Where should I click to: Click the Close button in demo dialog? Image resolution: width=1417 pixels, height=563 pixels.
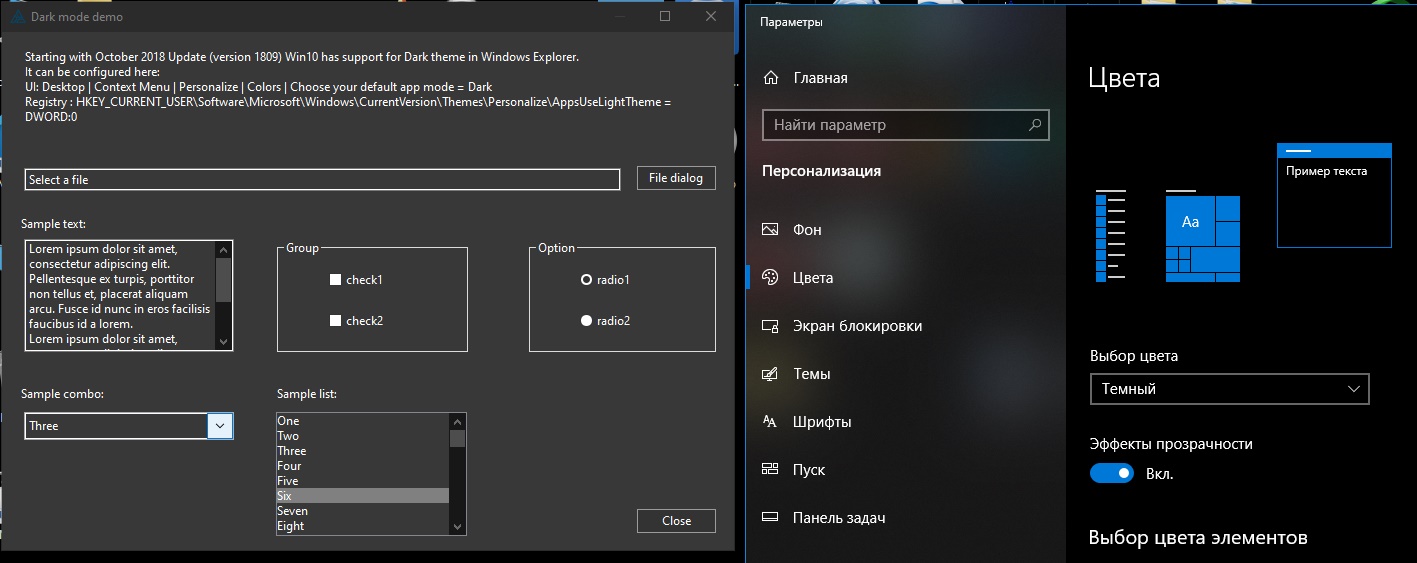coord(676,521)
